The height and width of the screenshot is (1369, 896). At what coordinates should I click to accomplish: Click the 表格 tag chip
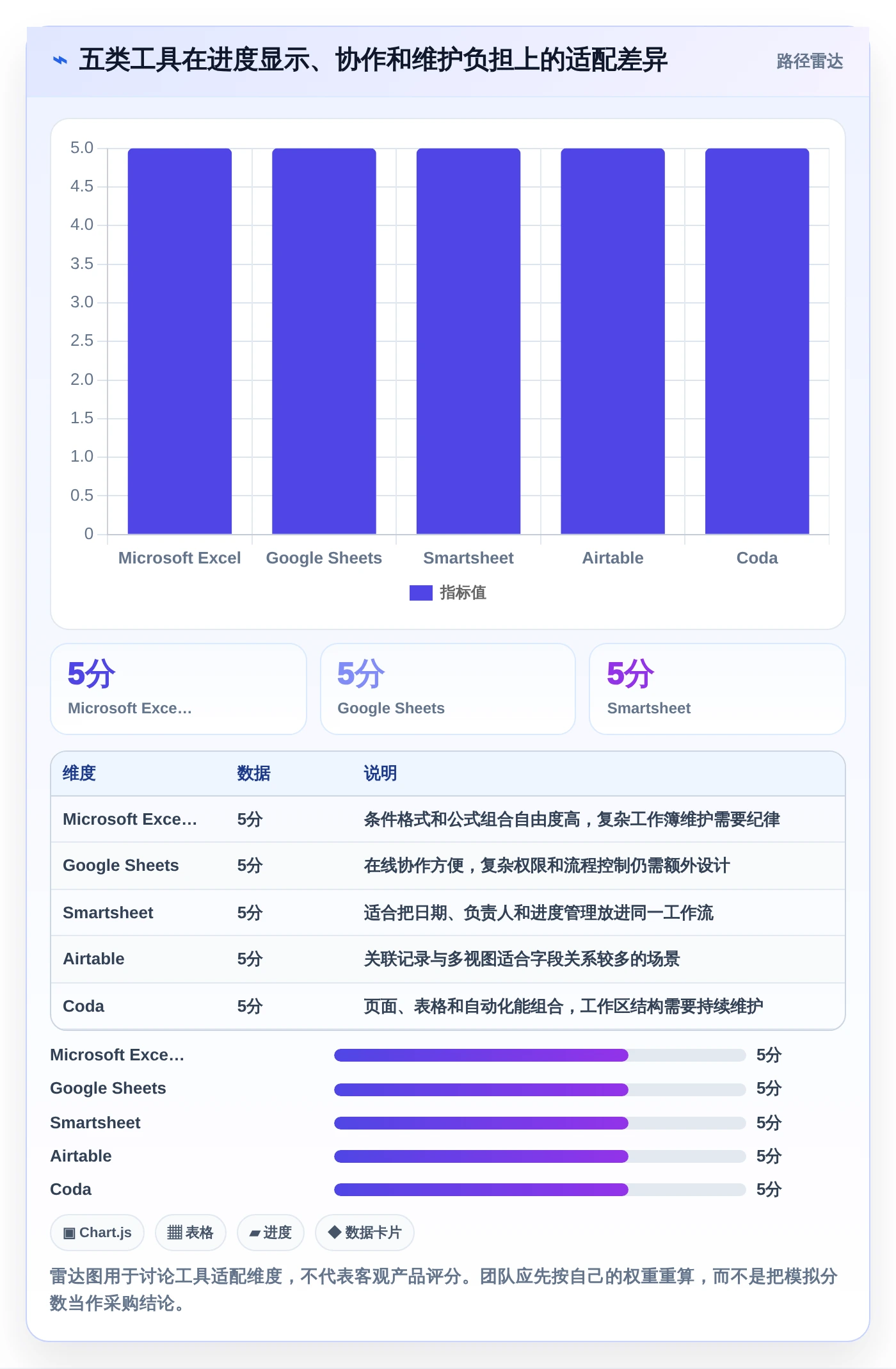pos(191,1233)
